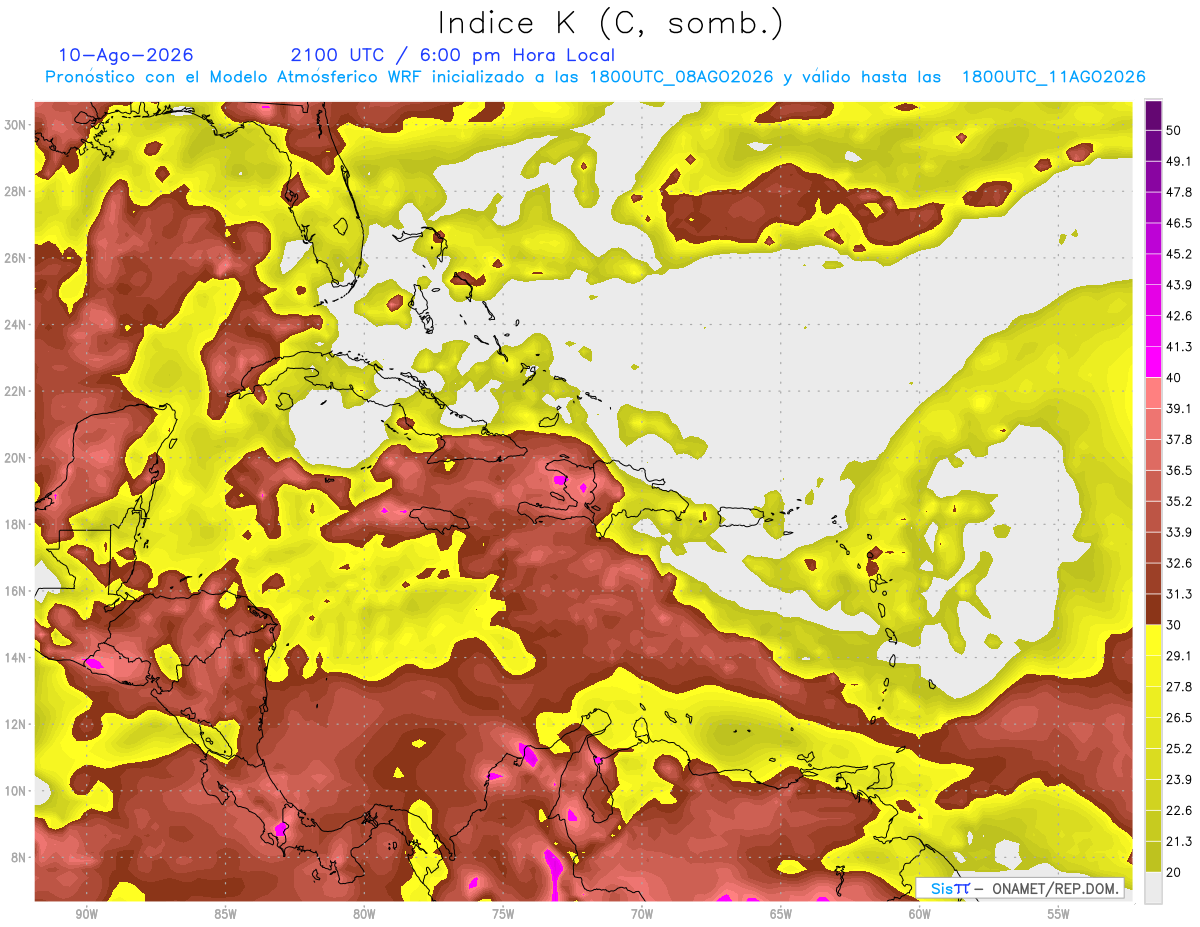This screenshot has width=1200, height=927.
Task: Click the colorbar value 37.8
Action: coord(1178,439)
